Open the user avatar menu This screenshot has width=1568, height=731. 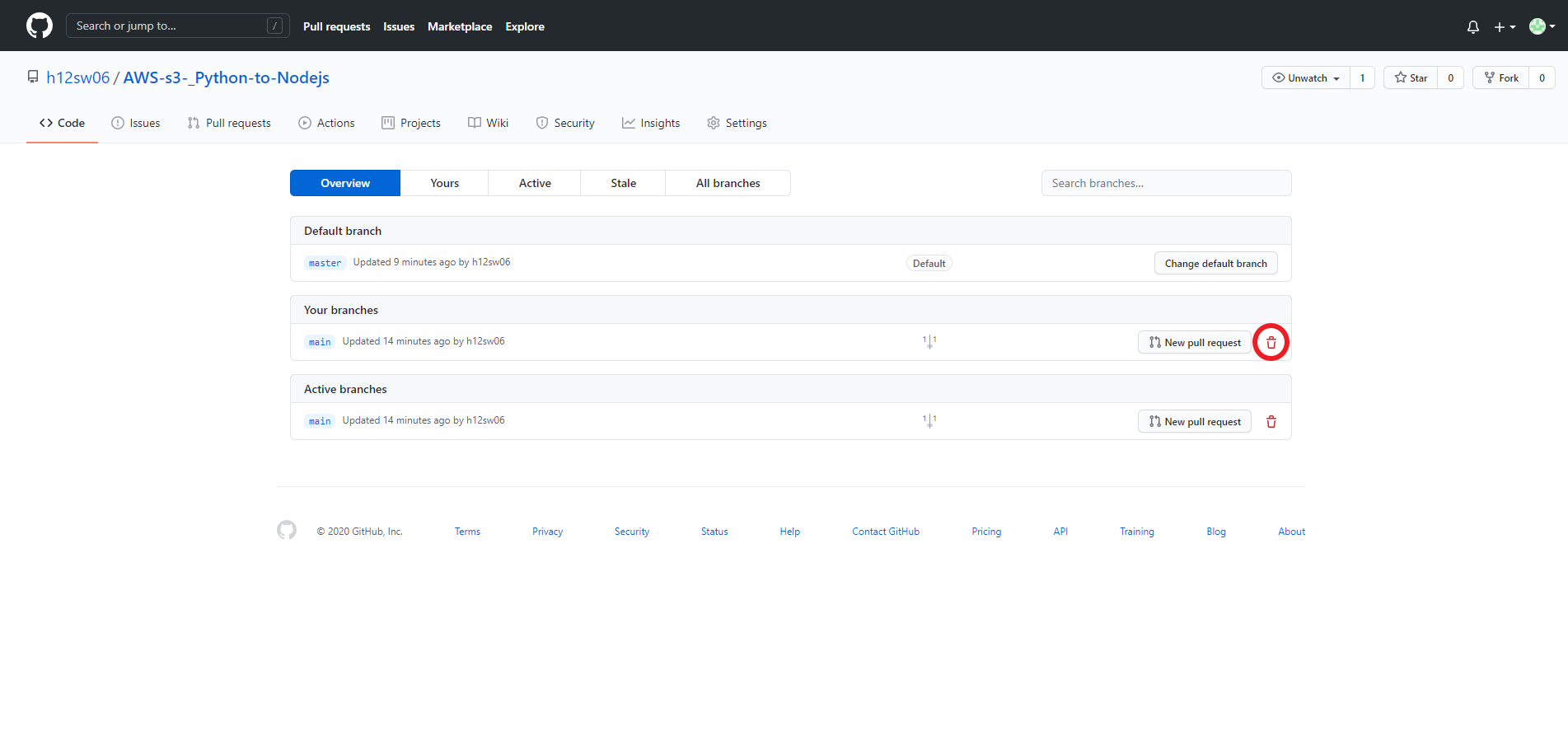1542,26
